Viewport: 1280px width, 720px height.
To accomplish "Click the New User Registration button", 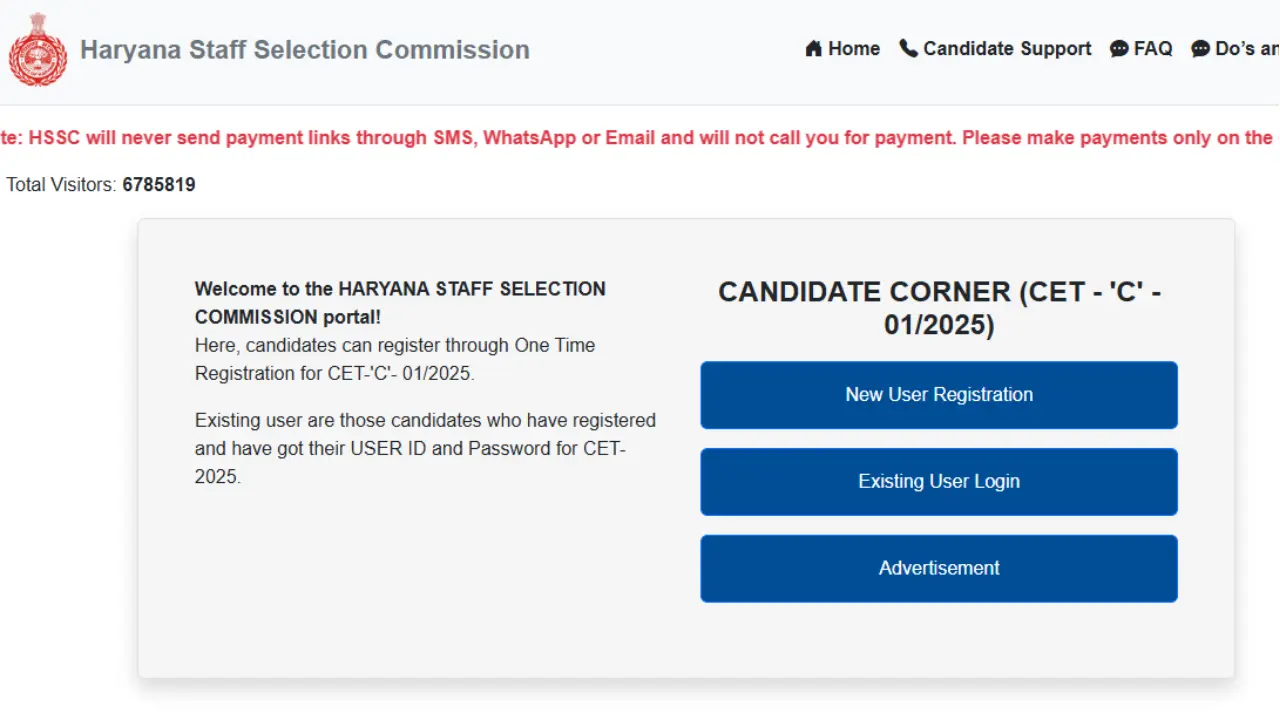I will tap(938, 395).
